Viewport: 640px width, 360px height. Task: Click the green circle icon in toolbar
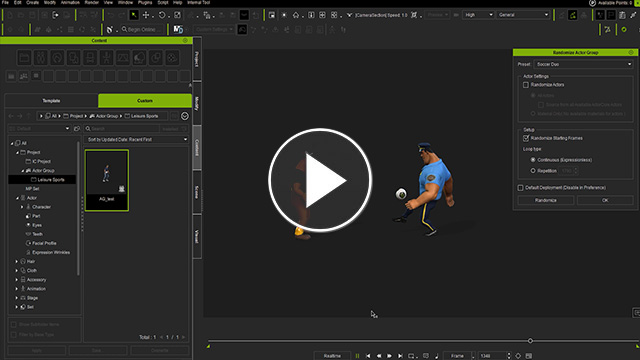(624, 29)
